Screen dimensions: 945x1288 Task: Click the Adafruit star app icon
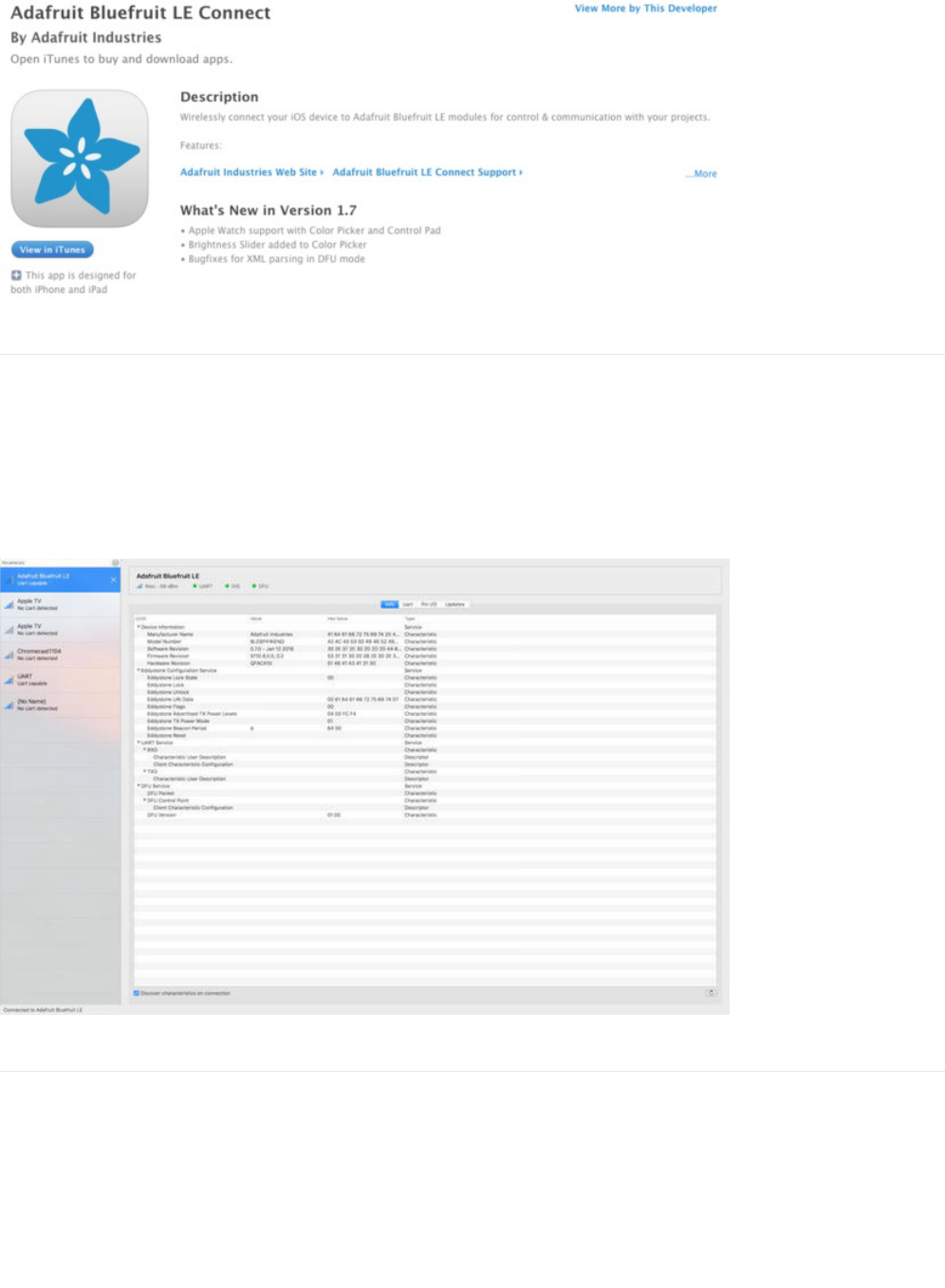point(80,158)
